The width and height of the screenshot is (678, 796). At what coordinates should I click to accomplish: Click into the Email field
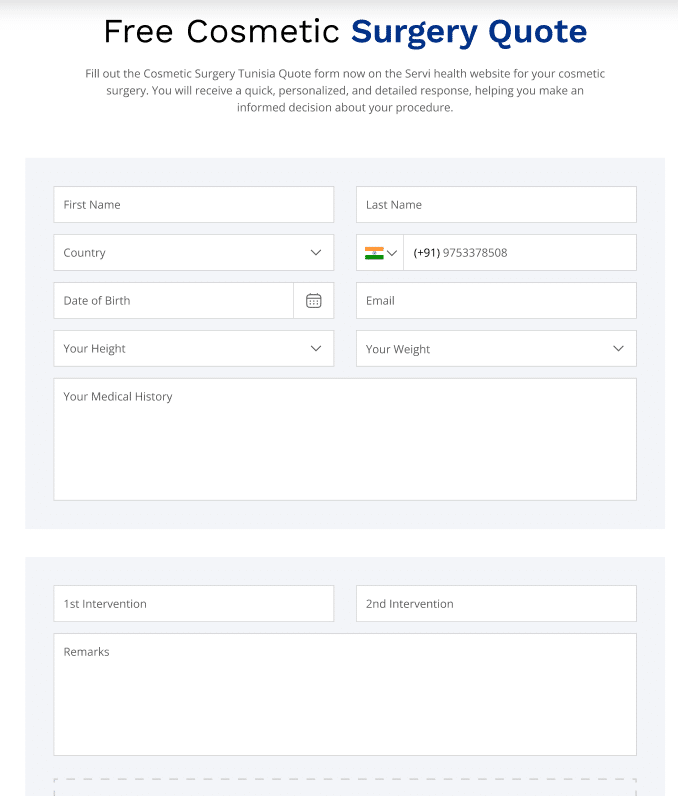point(496,301)
